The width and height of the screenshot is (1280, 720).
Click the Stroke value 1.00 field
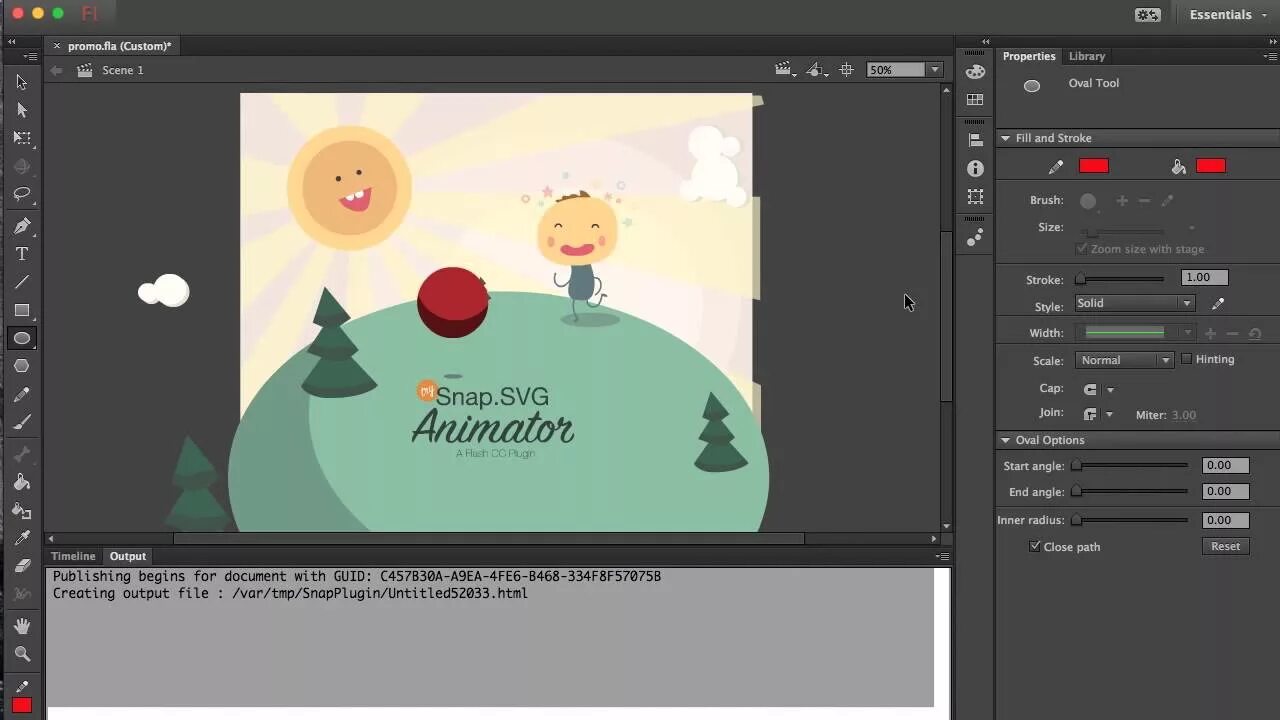[1205, 278]
